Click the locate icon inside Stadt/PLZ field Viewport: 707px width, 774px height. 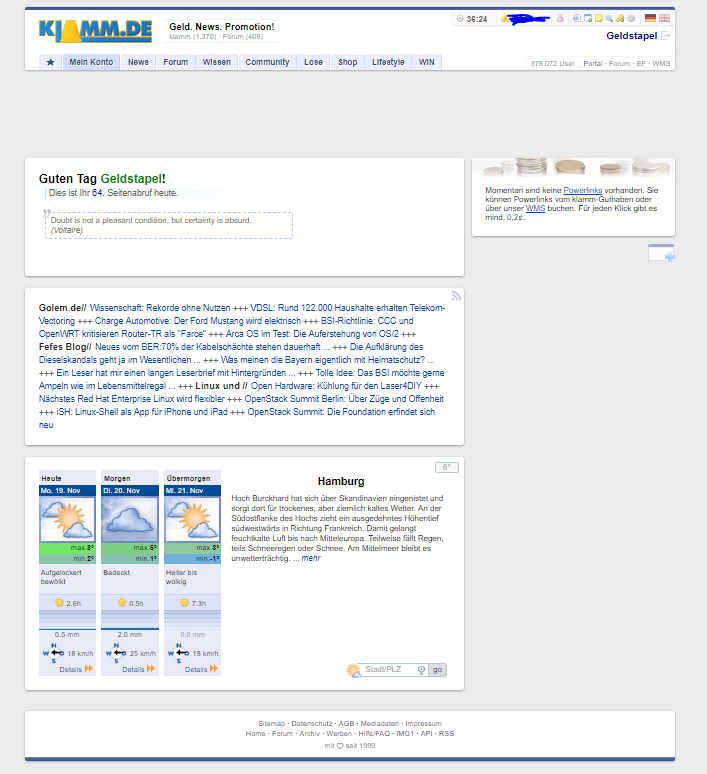(421, 669)
